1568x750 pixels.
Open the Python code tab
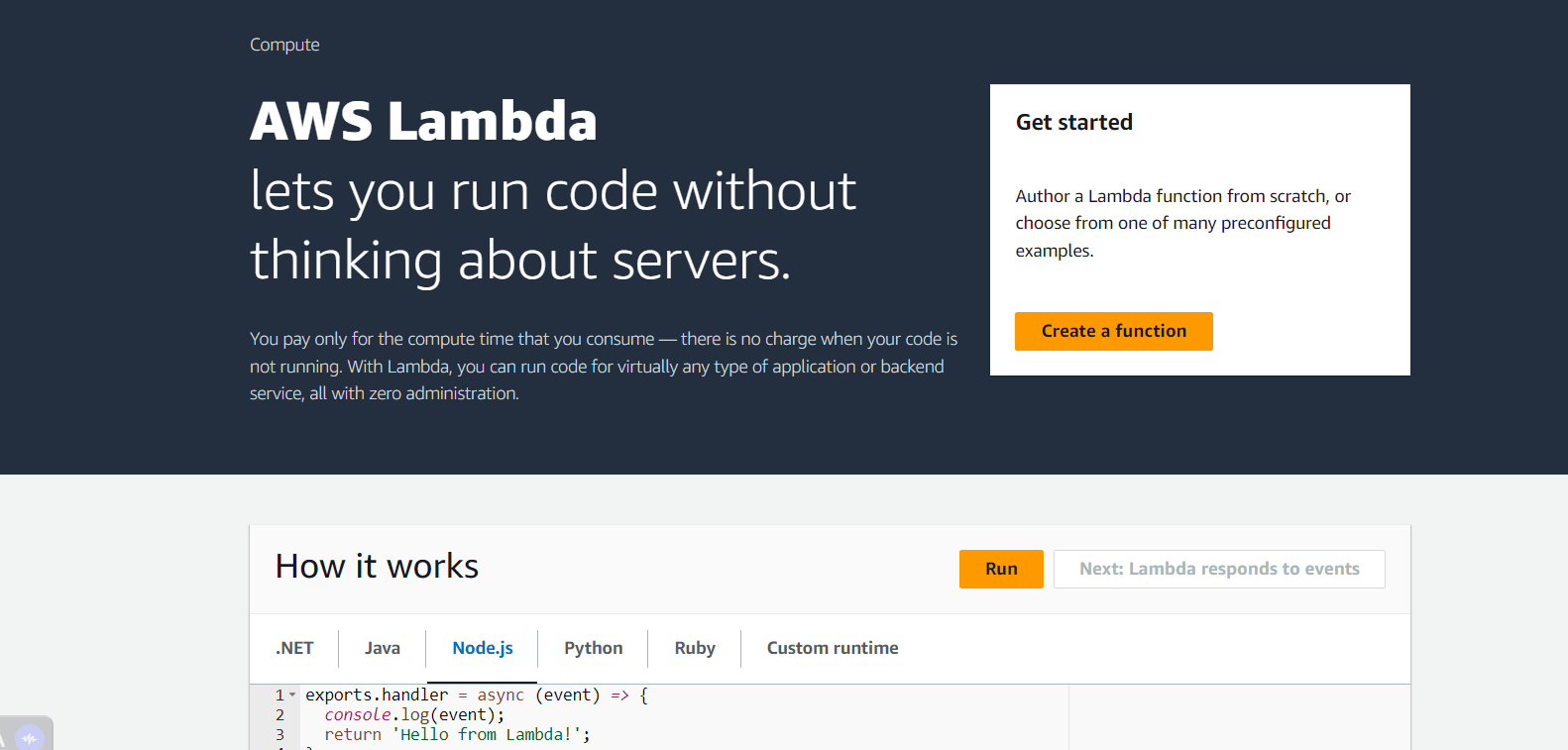tap(594, 648)
